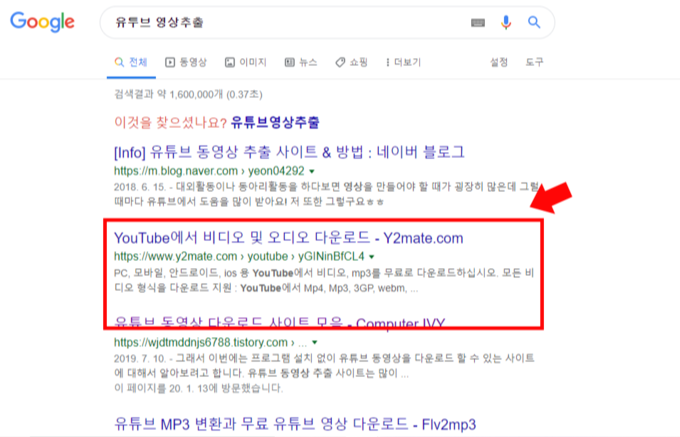This screenshot has width=680, height=437.
Task: Open the Flv2mp3 result title
Action: 295,424
